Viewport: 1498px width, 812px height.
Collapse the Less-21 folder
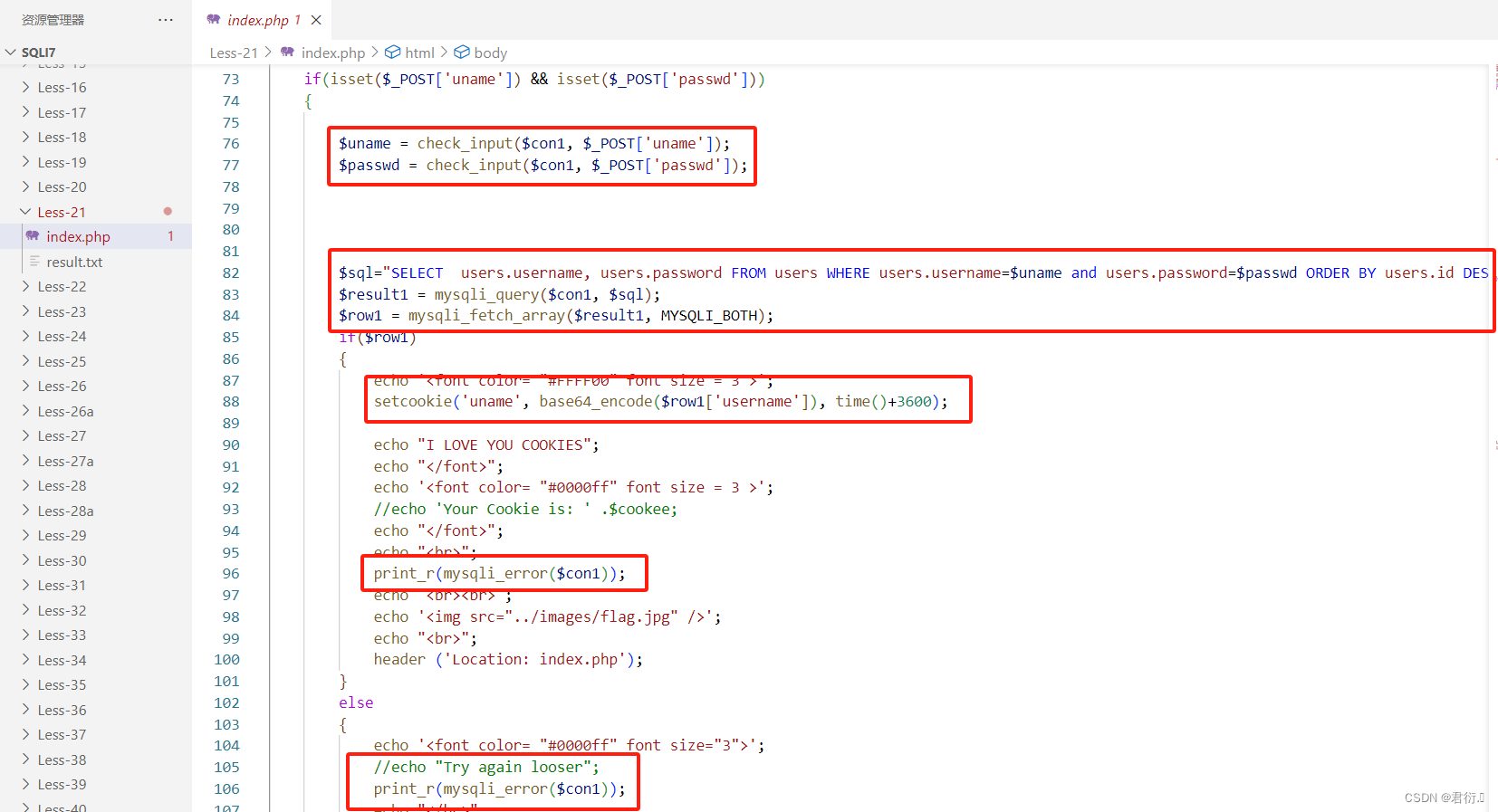point(25,212)
